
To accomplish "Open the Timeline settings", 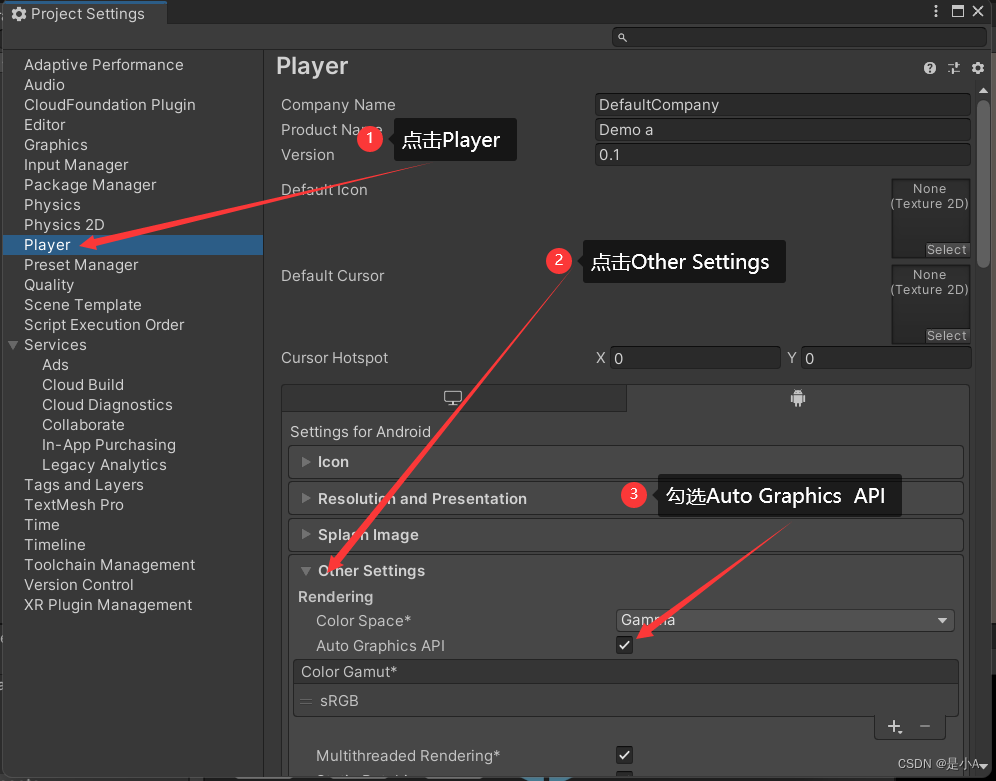I will click(x=55, y=545).
